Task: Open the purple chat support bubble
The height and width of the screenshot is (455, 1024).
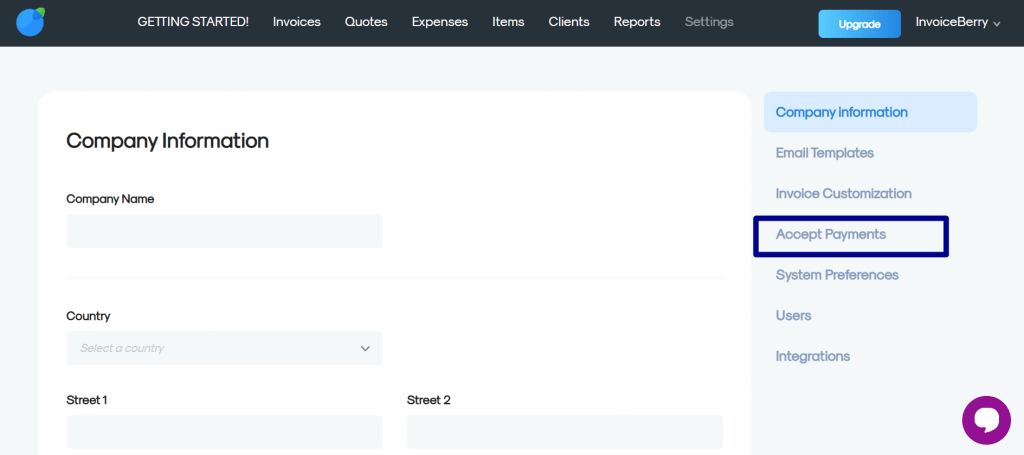Action: pyautogui.click(x=986, y=420)
